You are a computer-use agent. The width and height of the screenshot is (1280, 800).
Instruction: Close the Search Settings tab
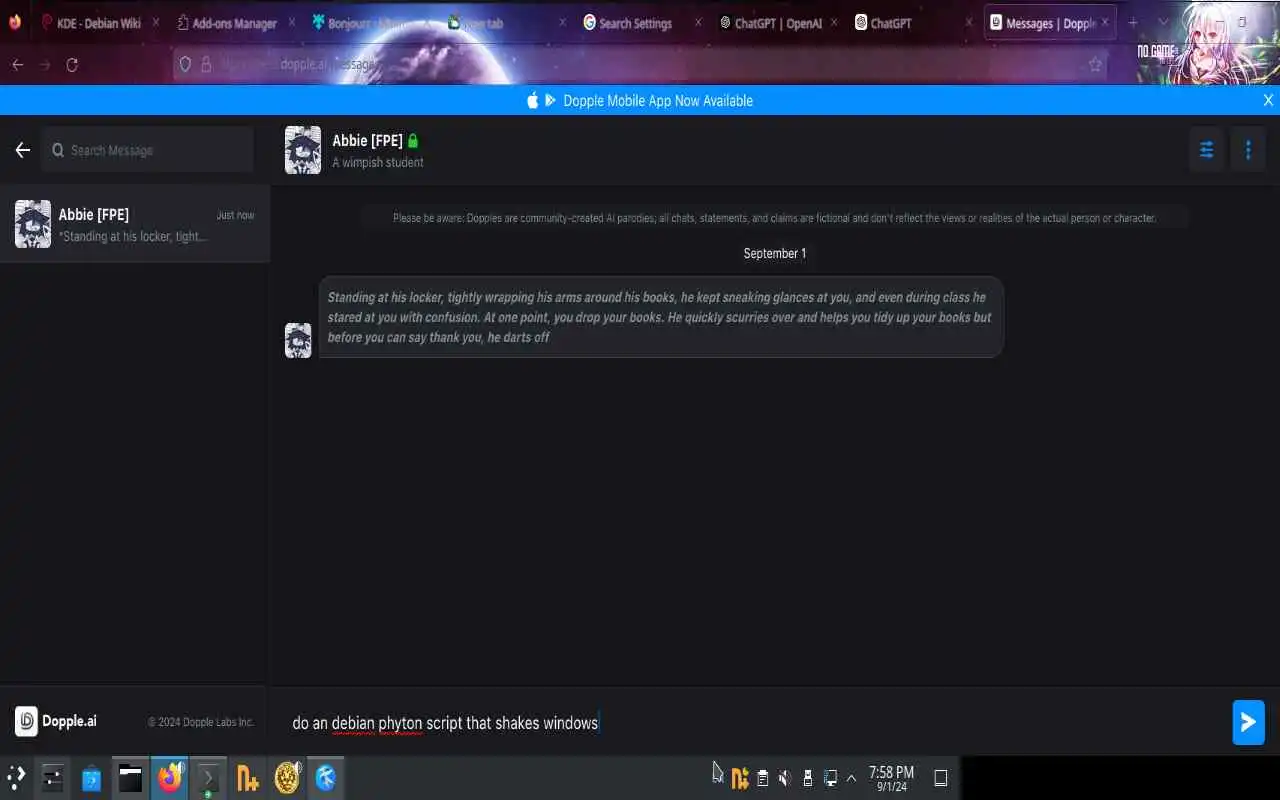(698, 22)
